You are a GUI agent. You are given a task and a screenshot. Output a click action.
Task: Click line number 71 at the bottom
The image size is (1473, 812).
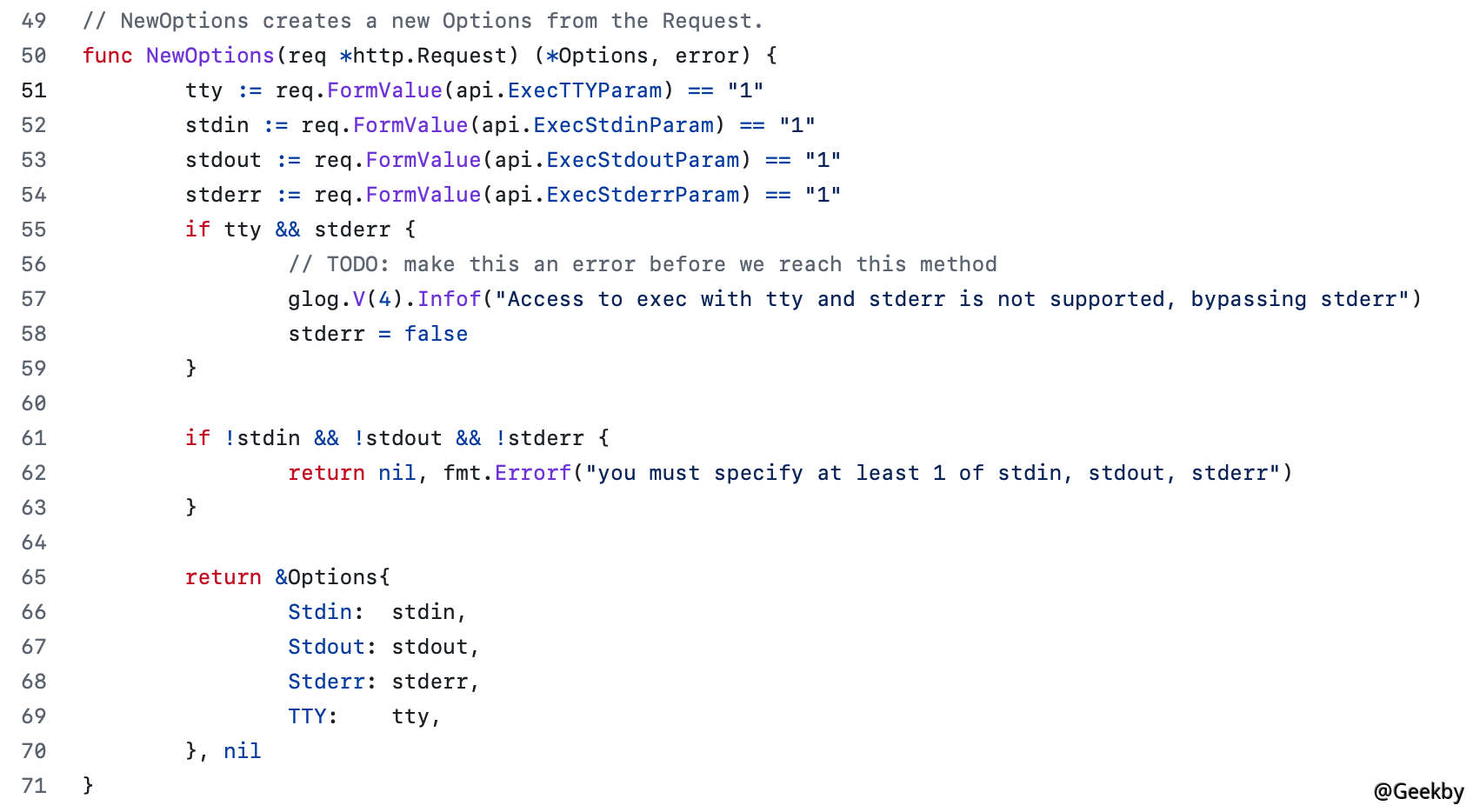[34, 786]
